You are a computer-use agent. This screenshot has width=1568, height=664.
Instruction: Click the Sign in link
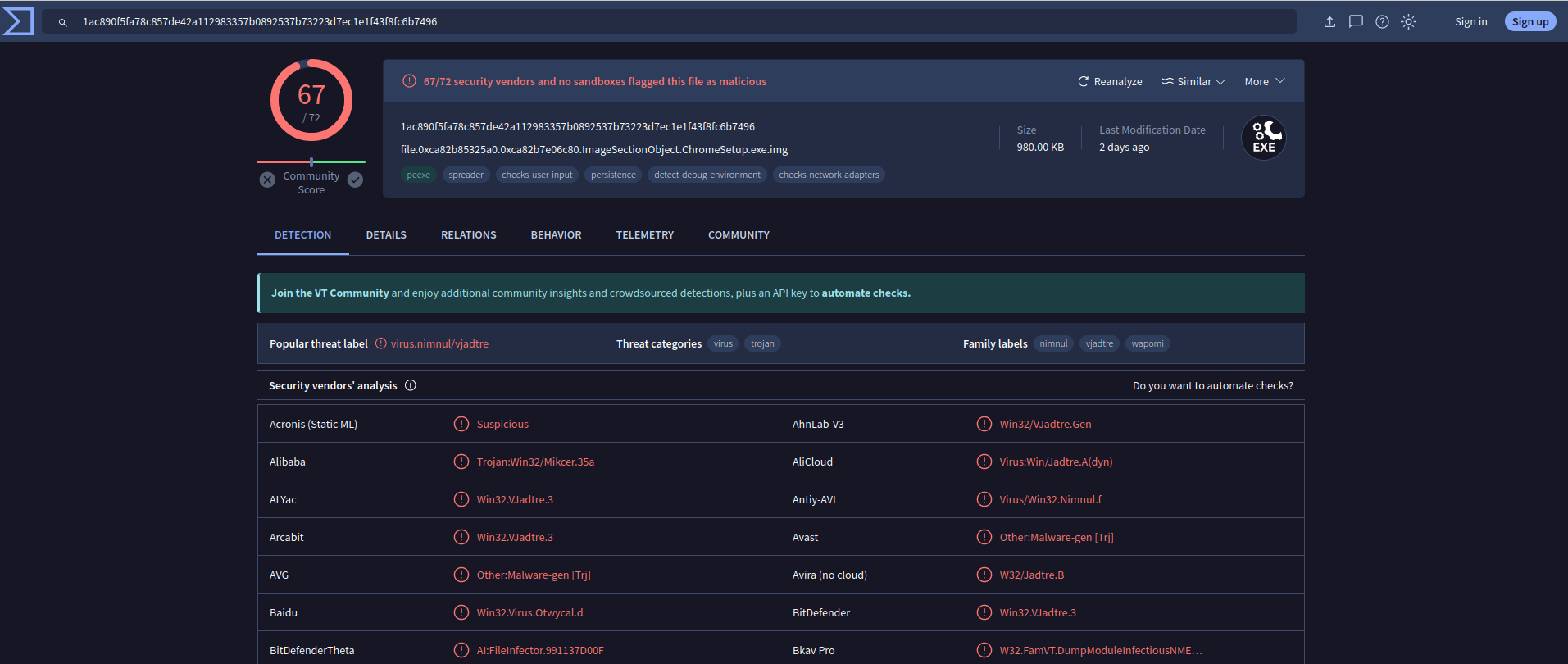(1470, 22)
